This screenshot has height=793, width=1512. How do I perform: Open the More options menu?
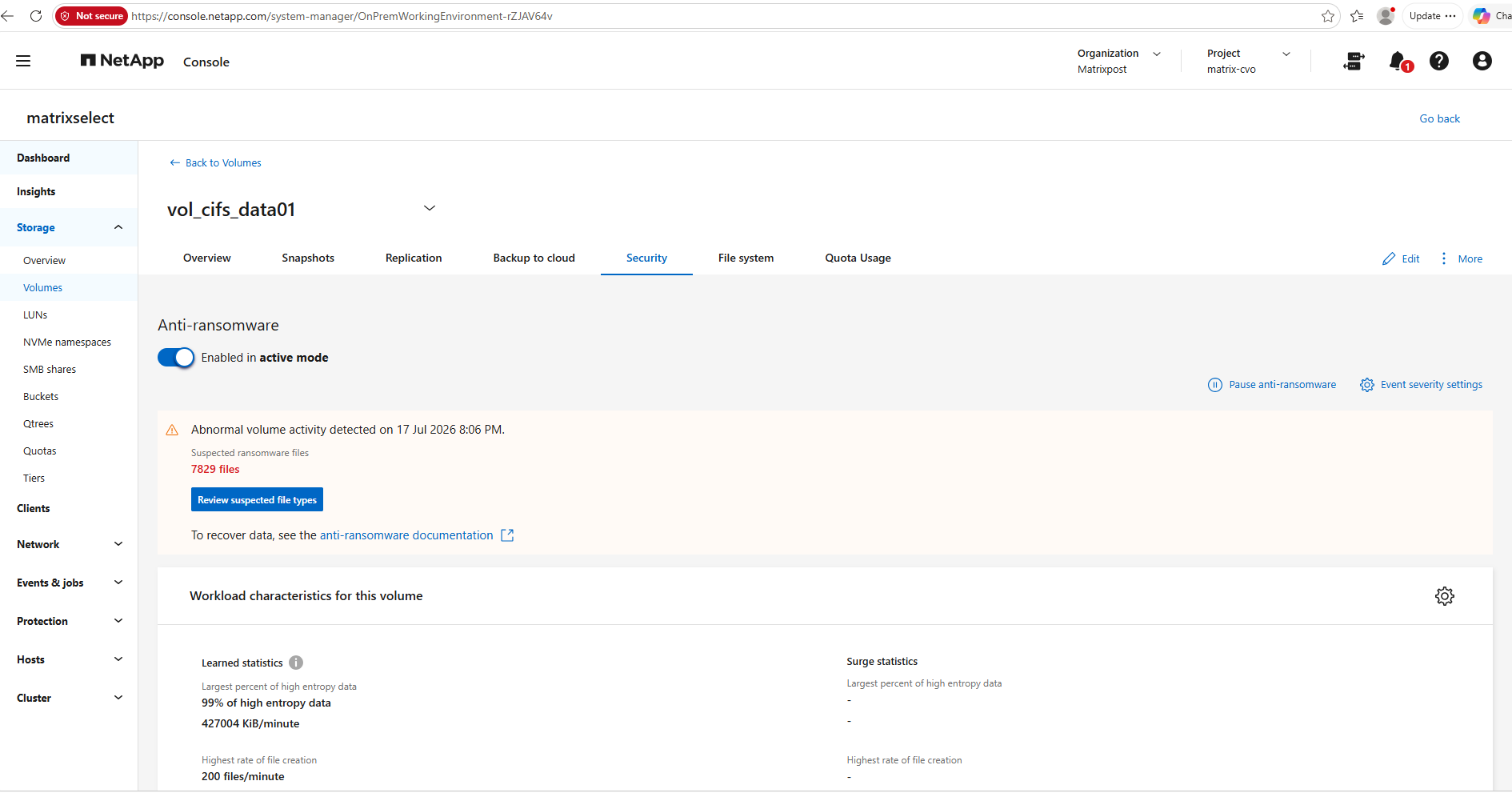(x=1462, y=258)
